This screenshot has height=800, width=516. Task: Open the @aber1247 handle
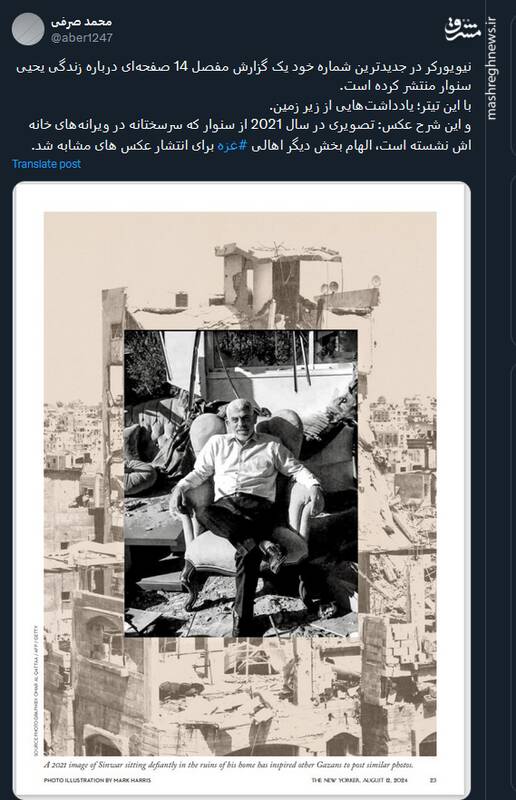(82, 38)
